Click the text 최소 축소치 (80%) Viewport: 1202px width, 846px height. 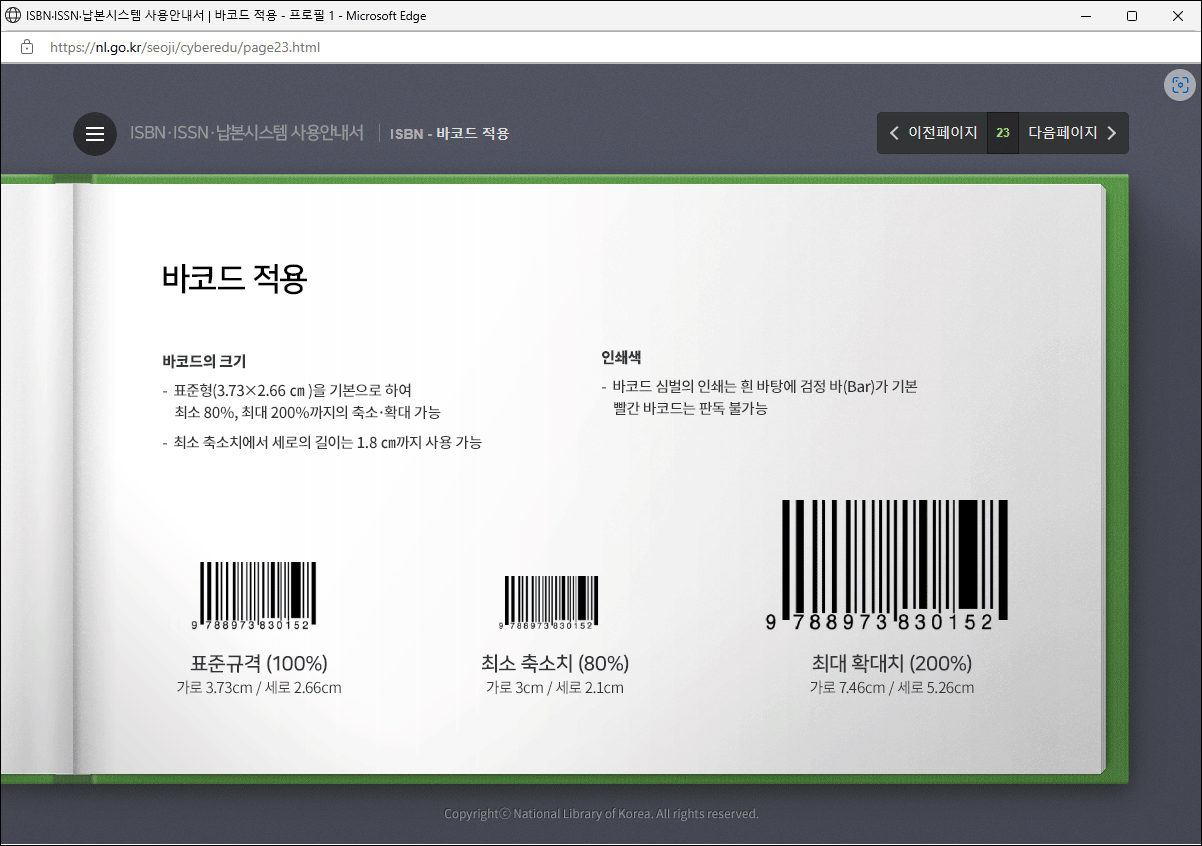pos(555,663)
